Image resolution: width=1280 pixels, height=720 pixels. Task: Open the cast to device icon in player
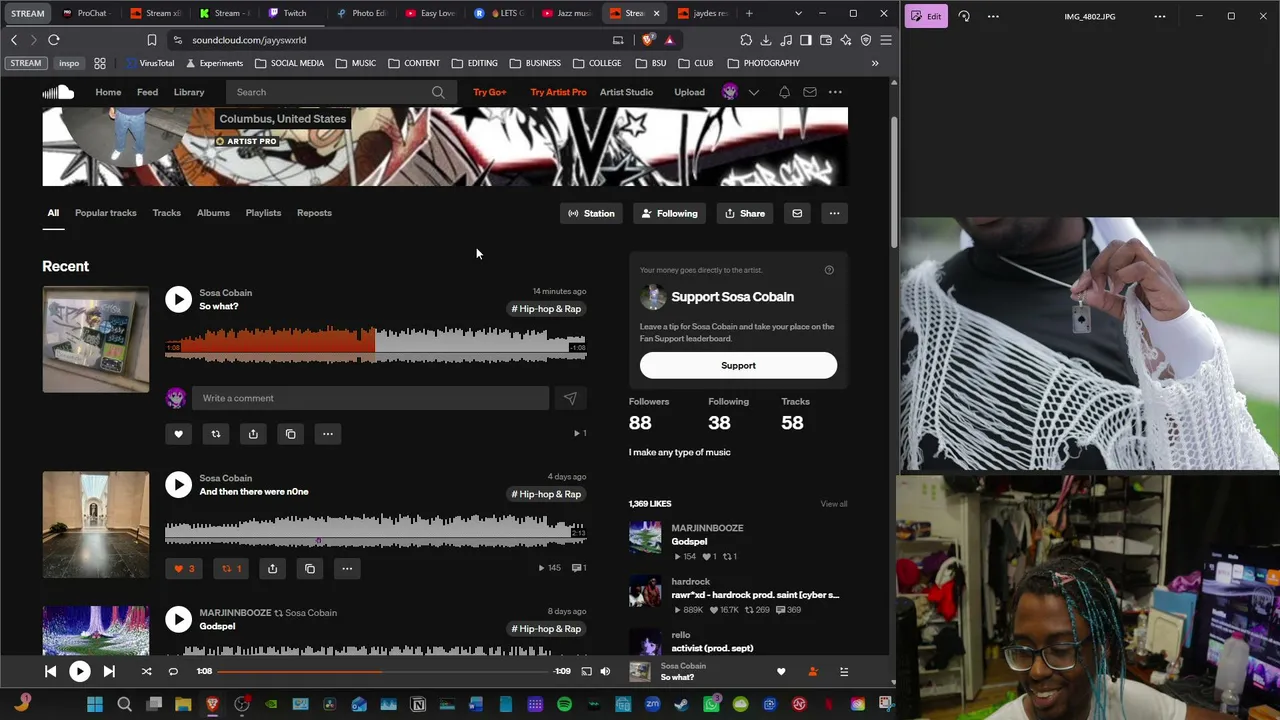pos(586,672)
